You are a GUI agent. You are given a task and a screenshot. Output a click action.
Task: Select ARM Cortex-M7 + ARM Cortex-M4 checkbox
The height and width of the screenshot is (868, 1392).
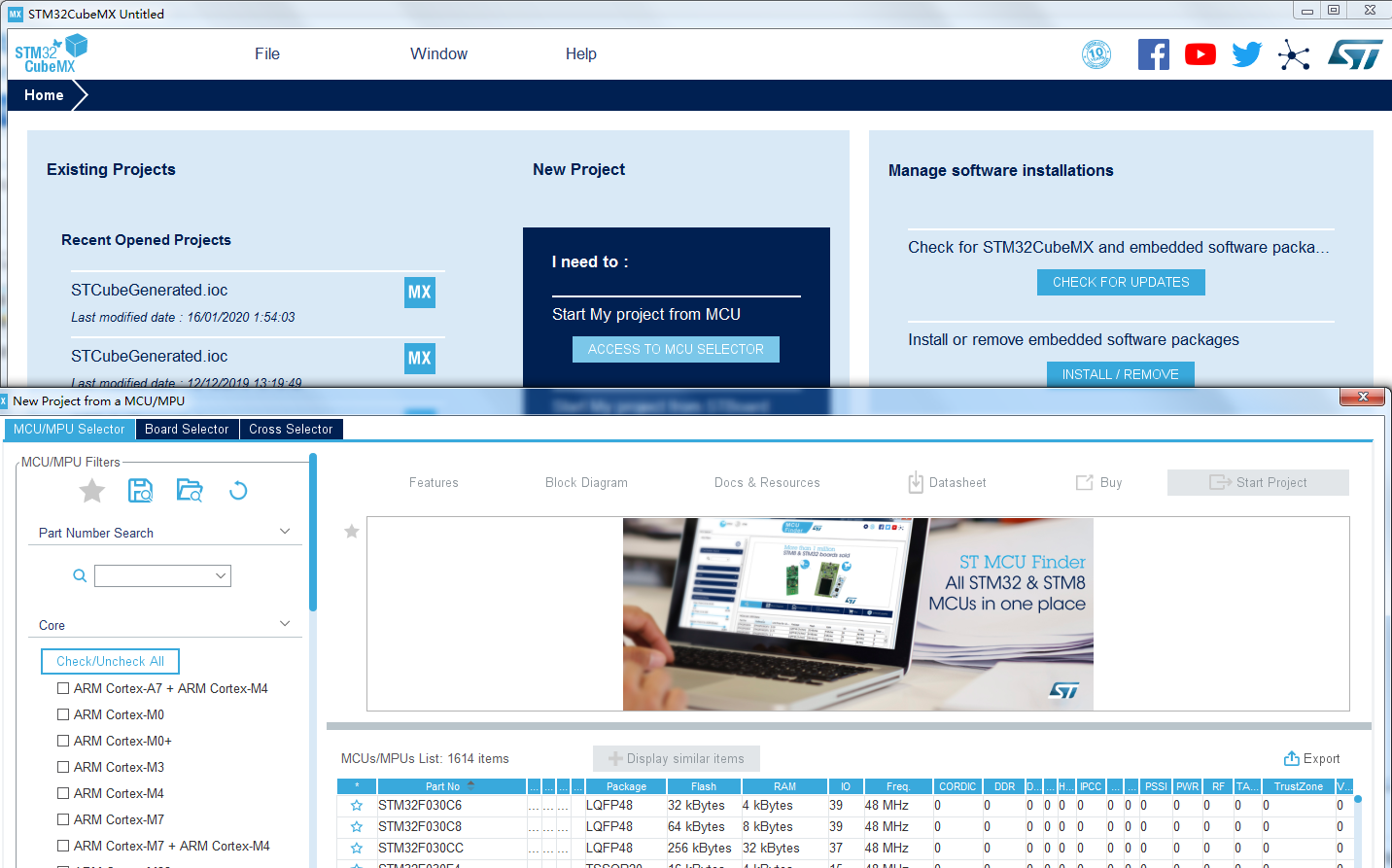[63, 846]
